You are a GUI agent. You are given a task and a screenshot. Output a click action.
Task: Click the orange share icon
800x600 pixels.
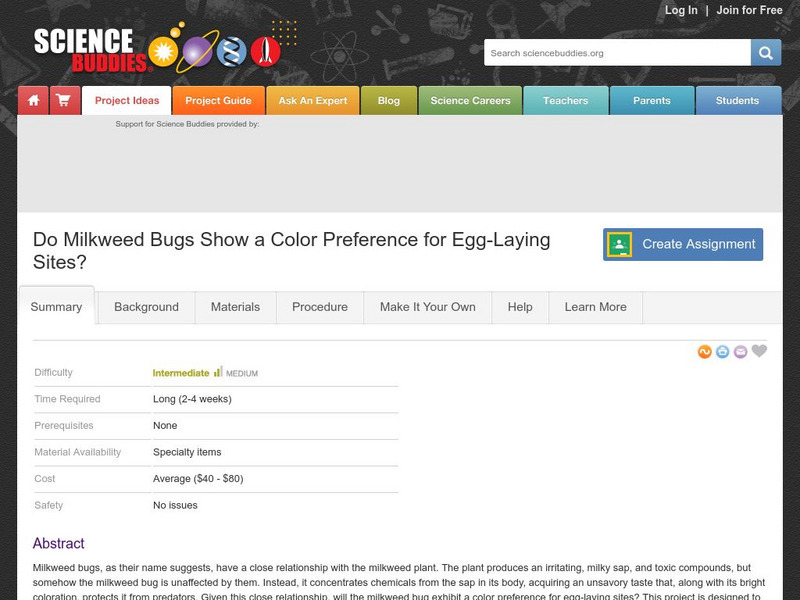pyautogui.click(x=703, y=351)
